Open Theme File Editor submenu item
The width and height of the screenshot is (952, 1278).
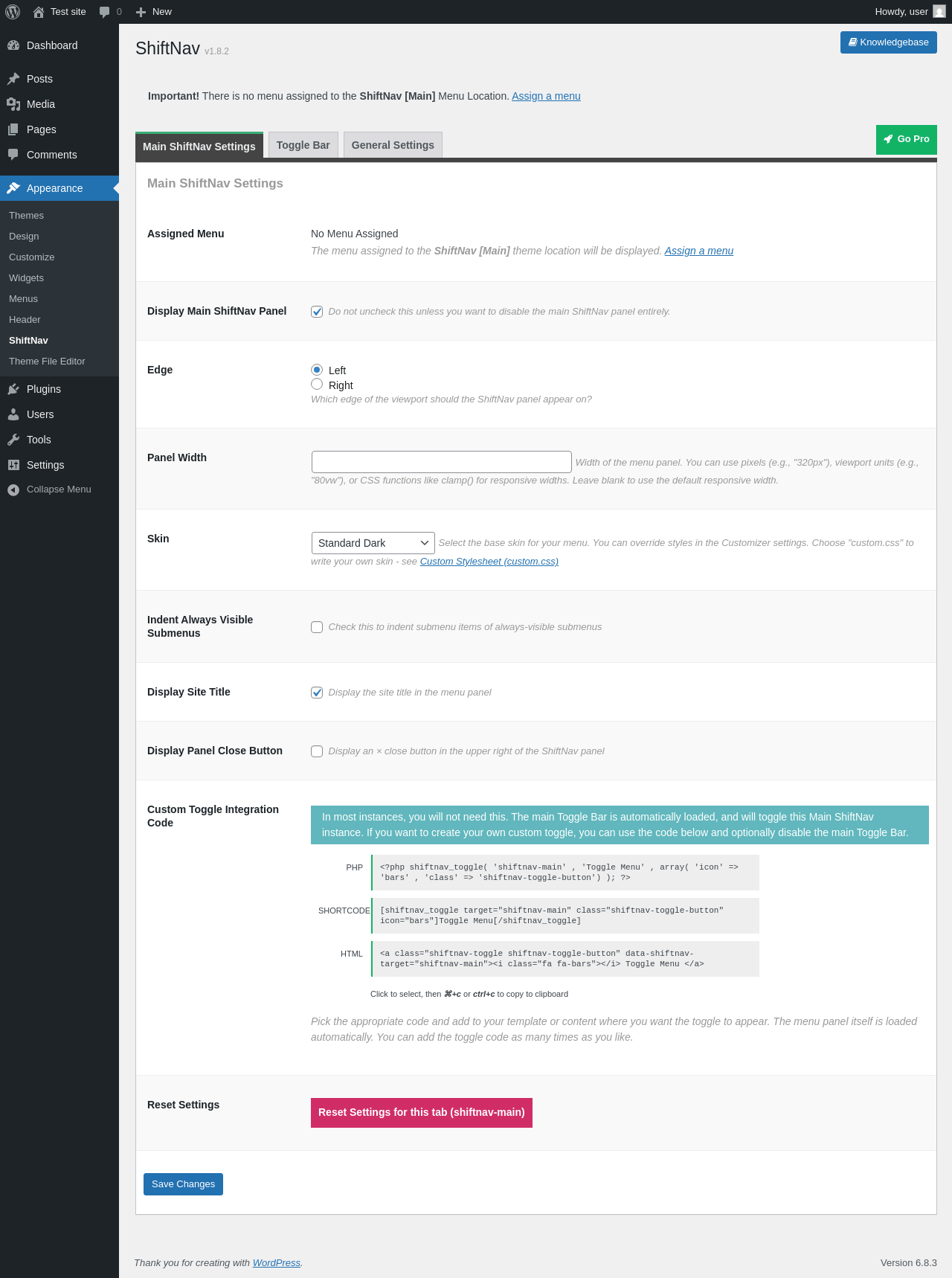(x=48, y=362)
